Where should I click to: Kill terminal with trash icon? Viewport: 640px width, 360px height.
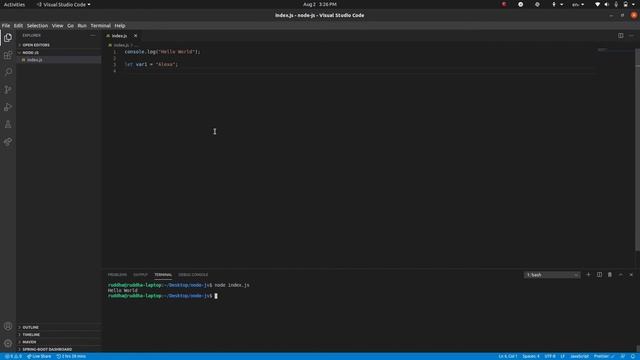(x=610, y=275)
